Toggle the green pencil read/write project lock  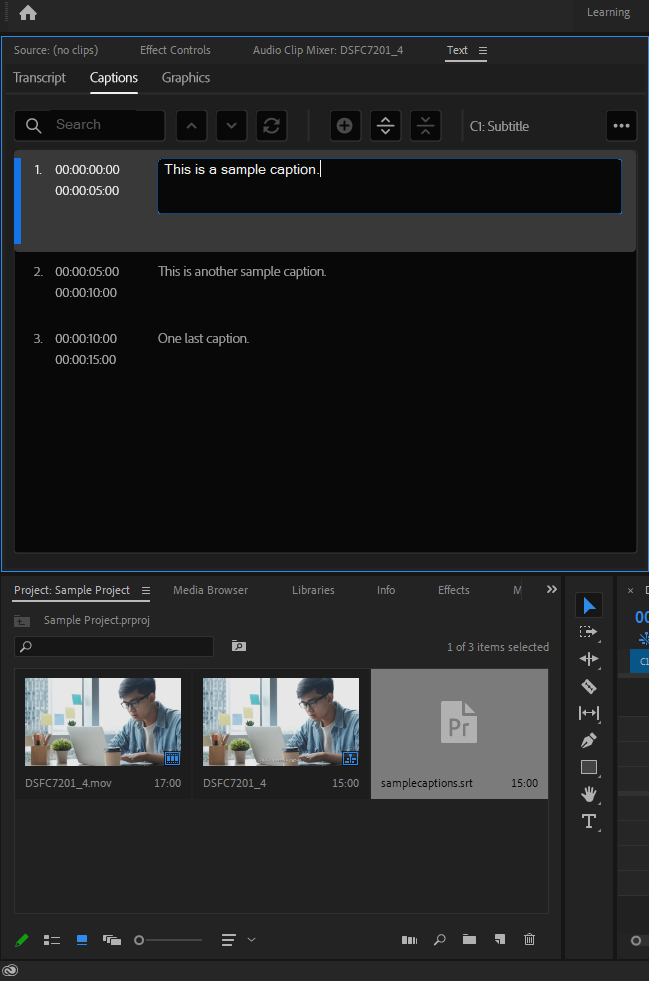pyautogui.click(x=22, y=940)
